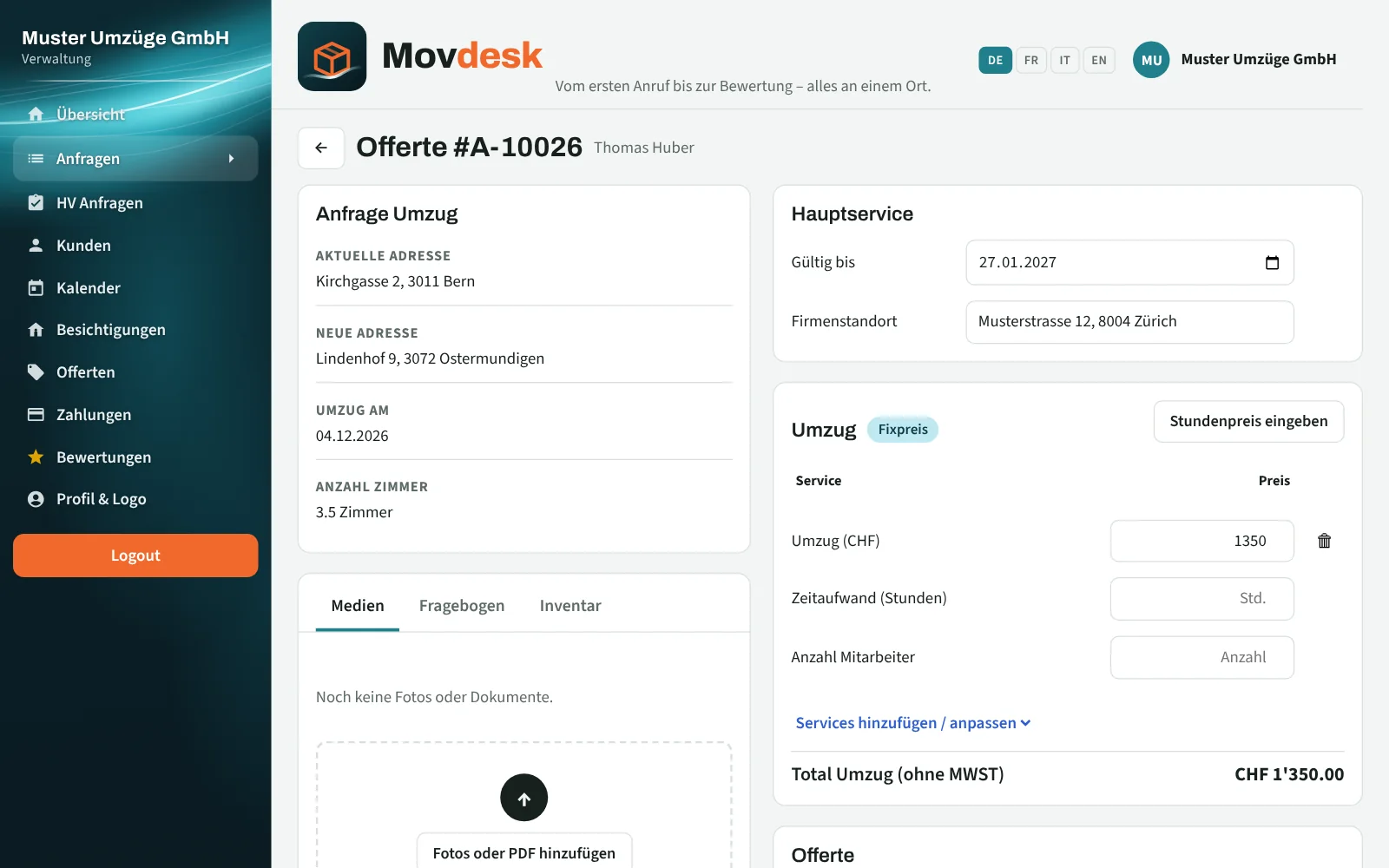The height and width of the screenshot is (868, 1389).
Task: Click the Zahlungen card icon
Action: point(36,415)
